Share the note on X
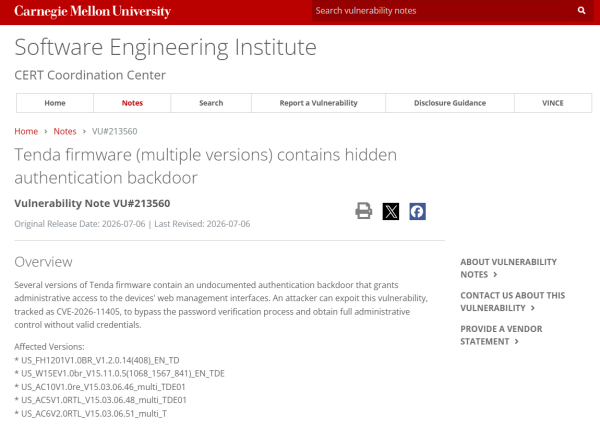Viewport: 600px width, 424px height. tap(391, 211)
